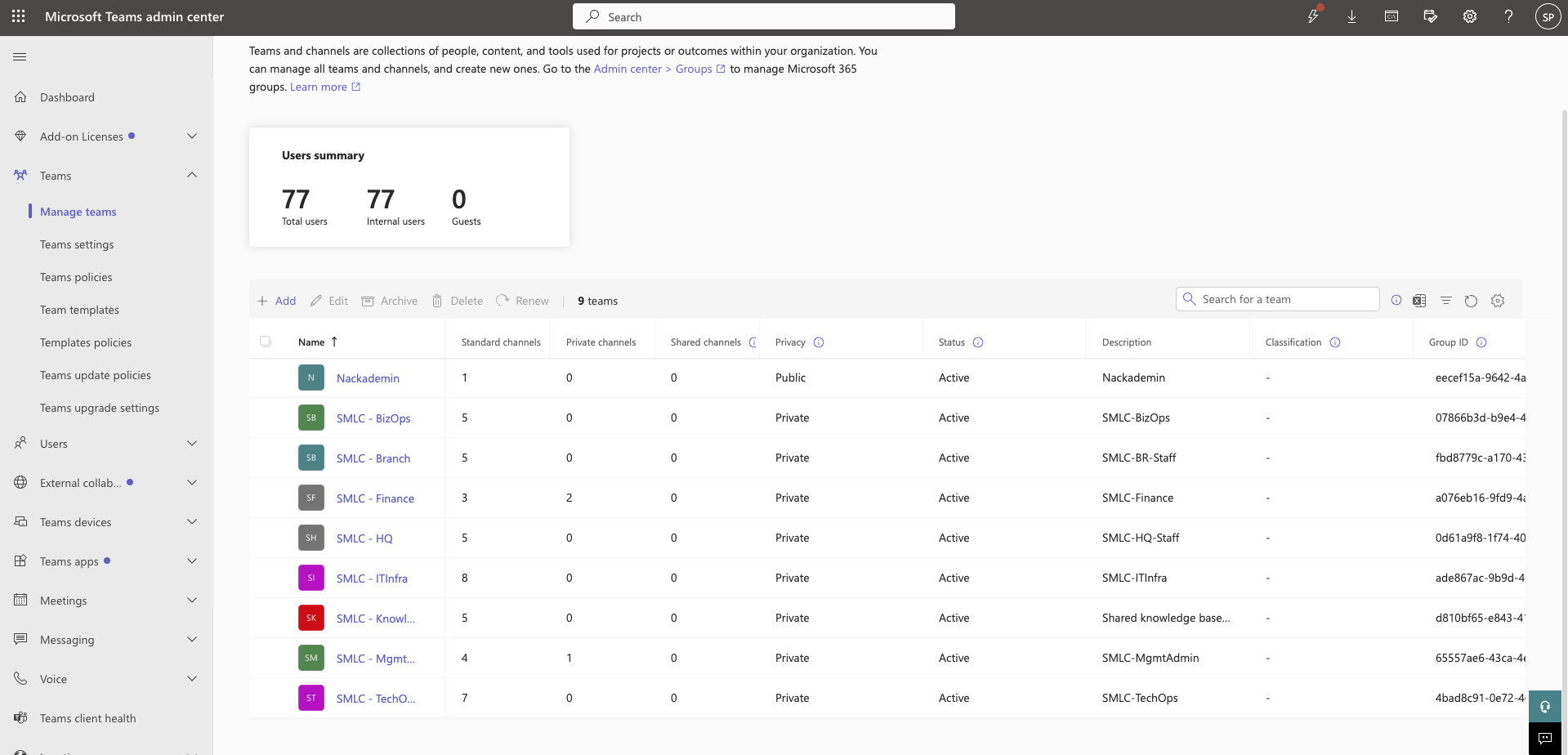Image resolution: width=1568 pixels, height=755 pixels.
Task: Open the help question mark icon
Action: [1509, 16]
